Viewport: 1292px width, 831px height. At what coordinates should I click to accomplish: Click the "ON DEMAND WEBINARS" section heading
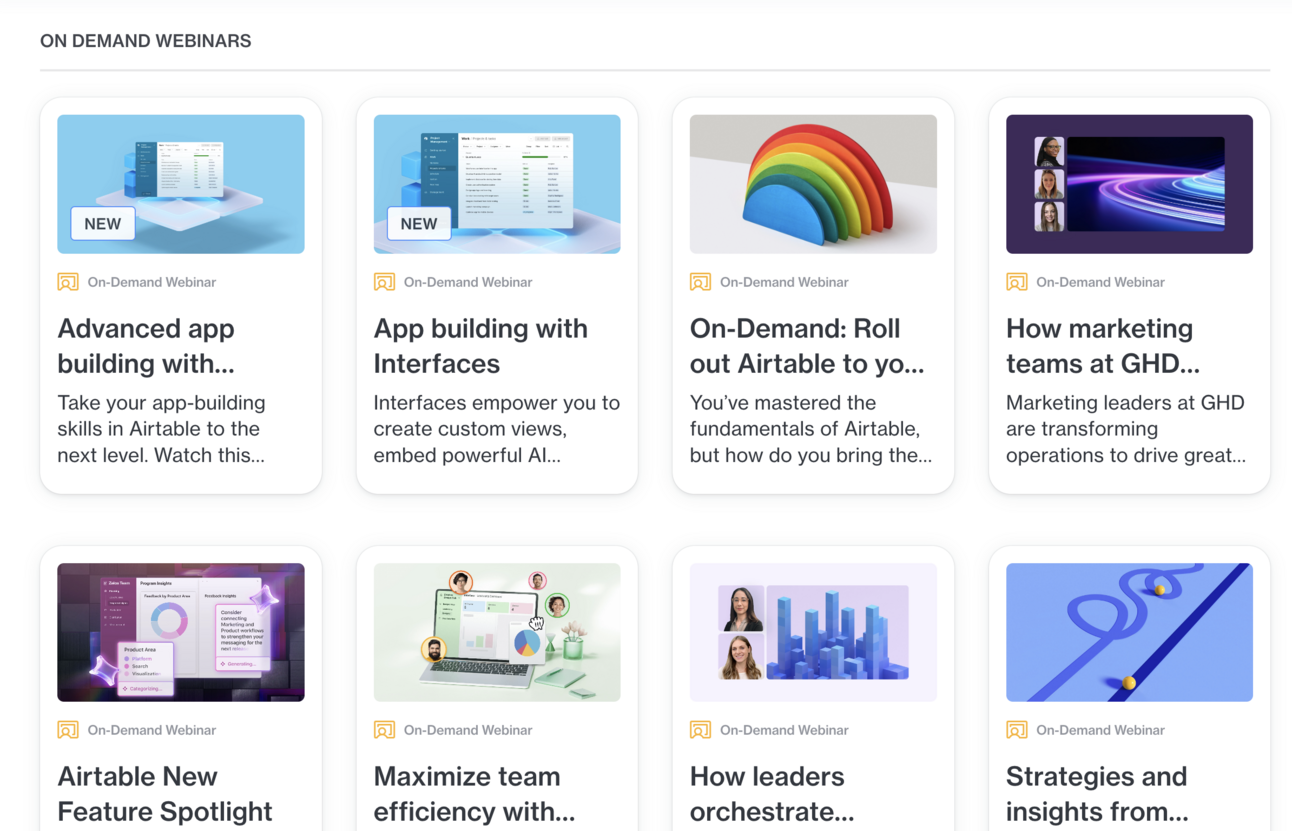pos(146,41)
